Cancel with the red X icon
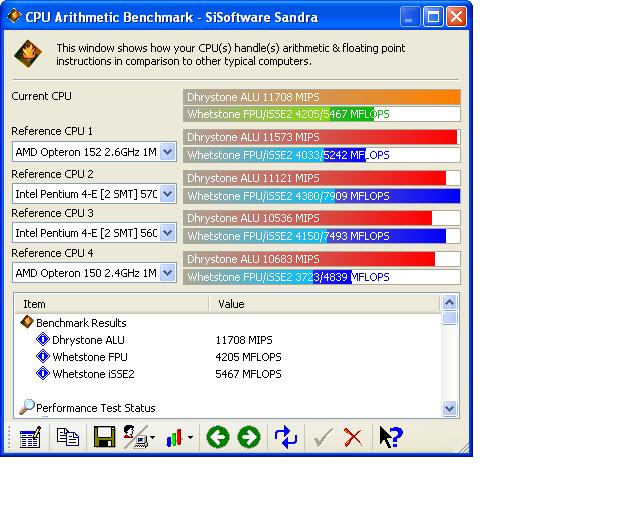The height and width of the screenshot is (512, 640). tap(353, 437)
